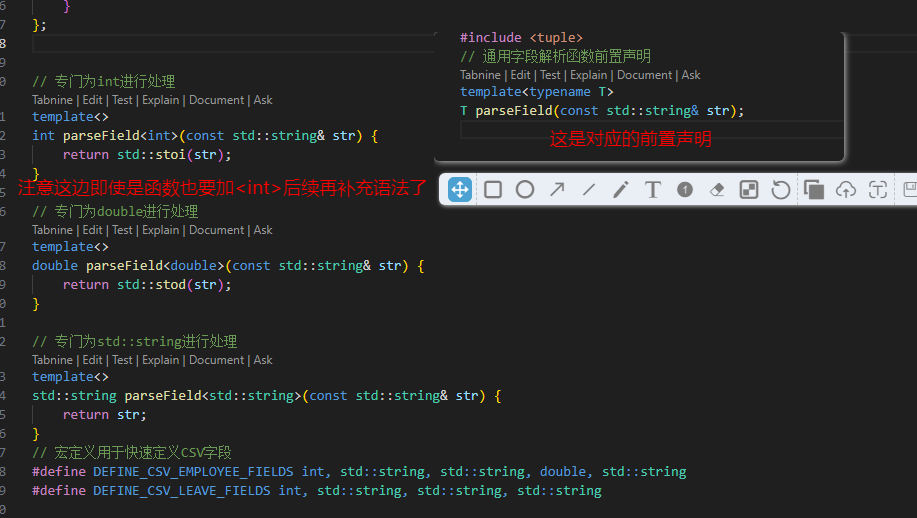Click Explain above the int parseField function
The width and height of the screenshot is (917, 518).
click(158, 100)
